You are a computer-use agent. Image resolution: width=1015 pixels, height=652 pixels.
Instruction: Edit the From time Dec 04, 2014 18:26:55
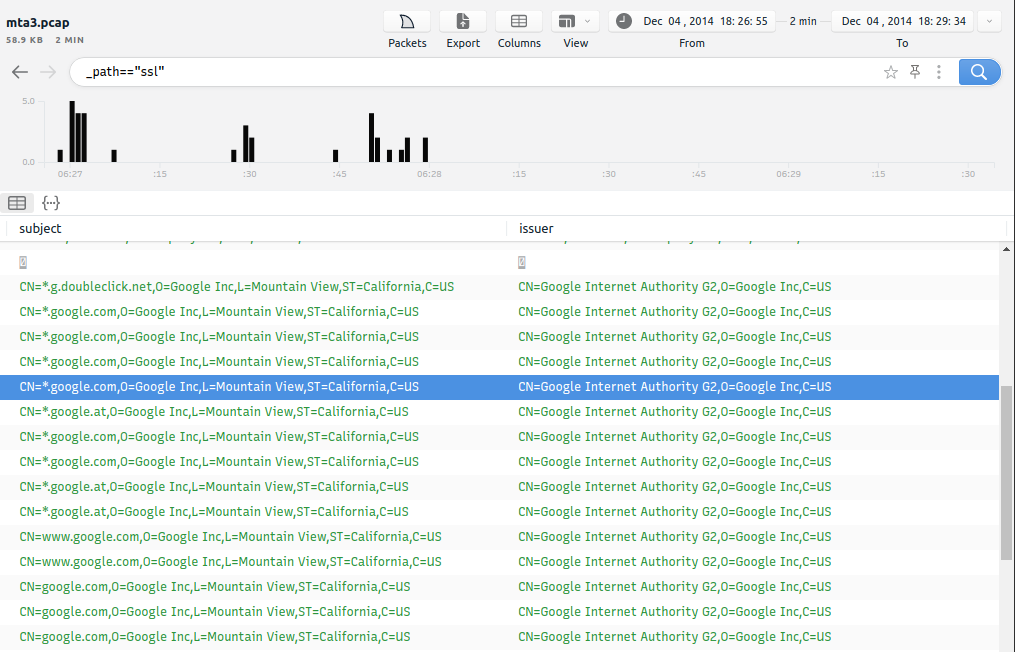point(705,21)
